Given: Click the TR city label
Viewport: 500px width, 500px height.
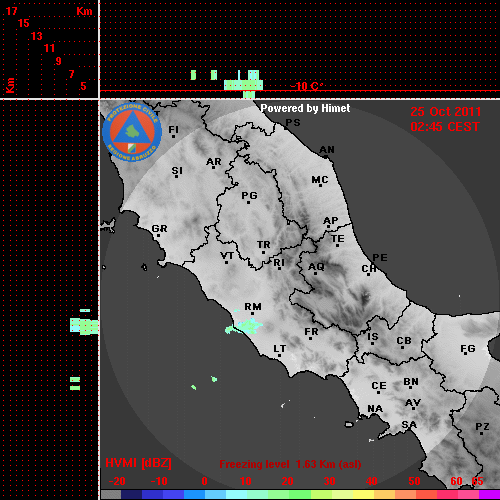Looking at the screenshot, I should point(263,245).
